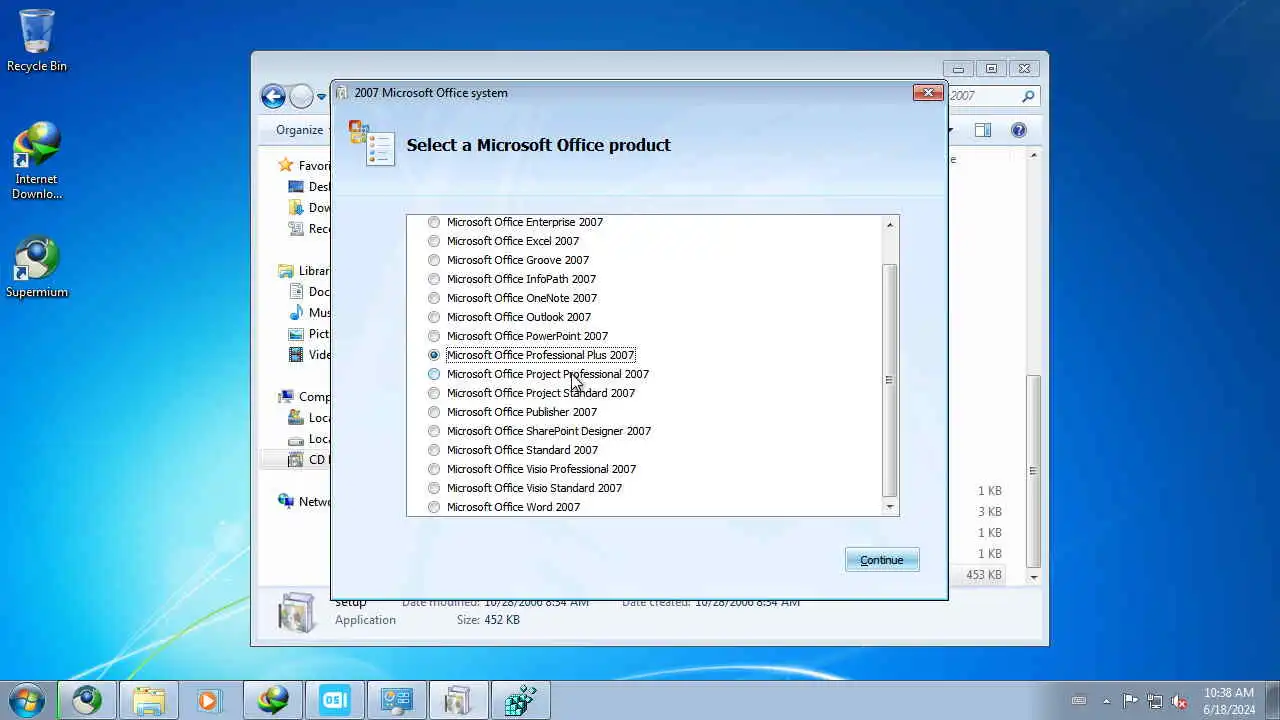1280x720 pixels.
Task: Pick Microsoft Office Outlook 2007 option
Action: (x=434, y=317)
